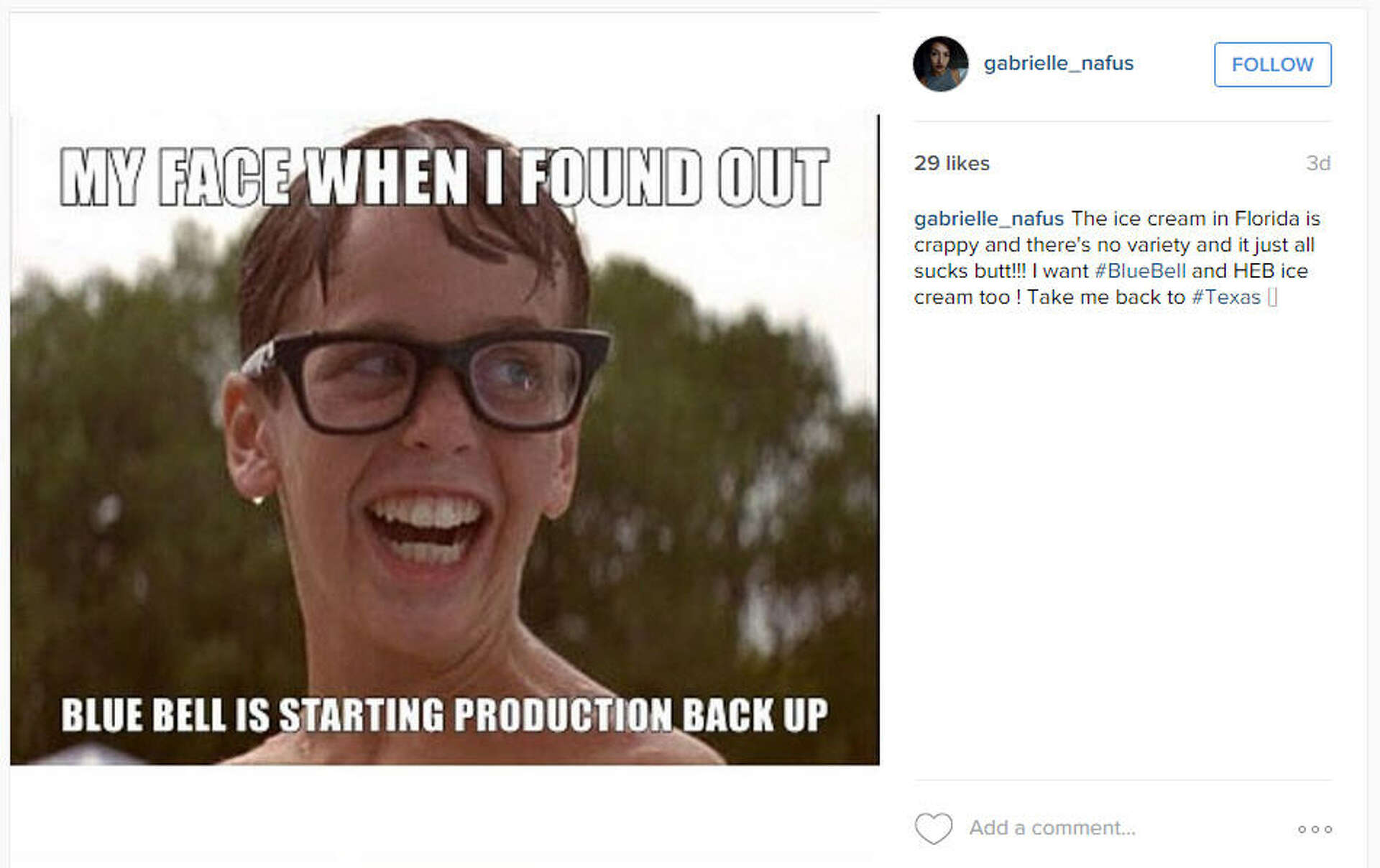The image size is (1380, 868).
Task: Open the #Texas hashtag
Action: [x=1226, y=297]
